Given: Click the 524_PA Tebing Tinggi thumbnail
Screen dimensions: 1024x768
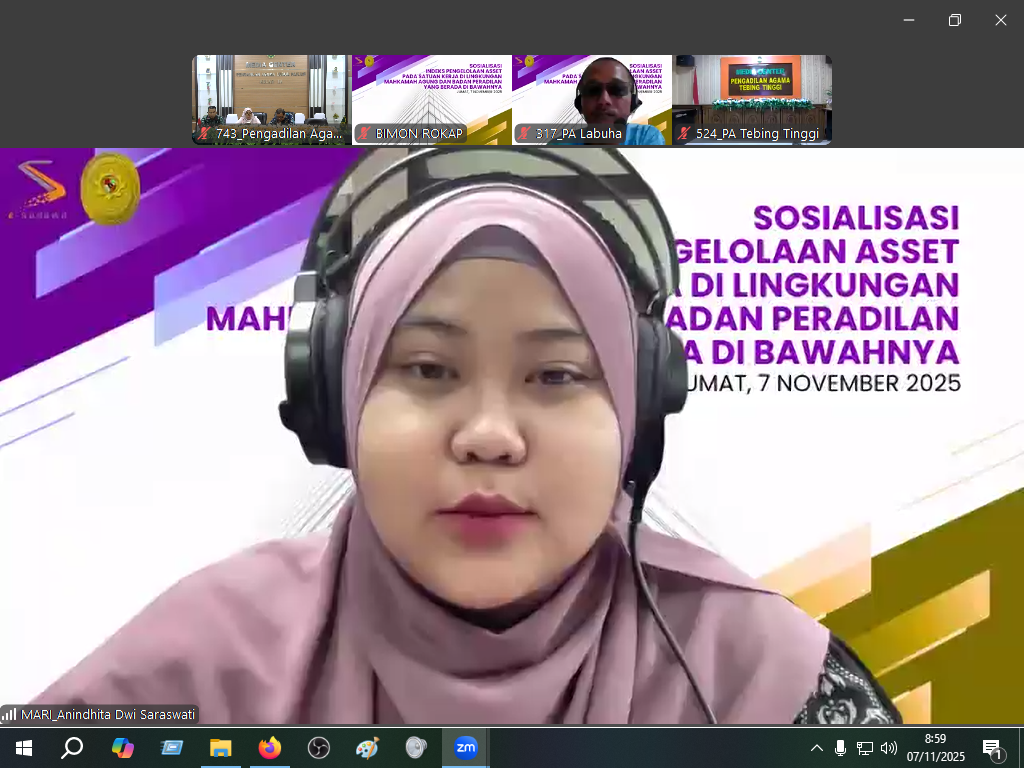Looking at the screenshot, I should pos(751,100).
